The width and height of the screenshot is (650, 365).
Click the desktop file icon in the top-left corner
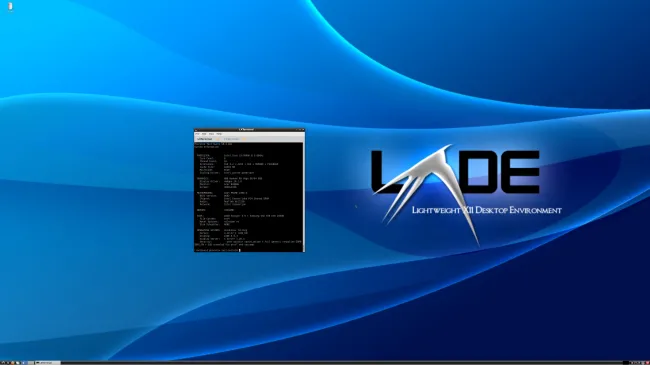pyautogui.click(x=10, y=7)
